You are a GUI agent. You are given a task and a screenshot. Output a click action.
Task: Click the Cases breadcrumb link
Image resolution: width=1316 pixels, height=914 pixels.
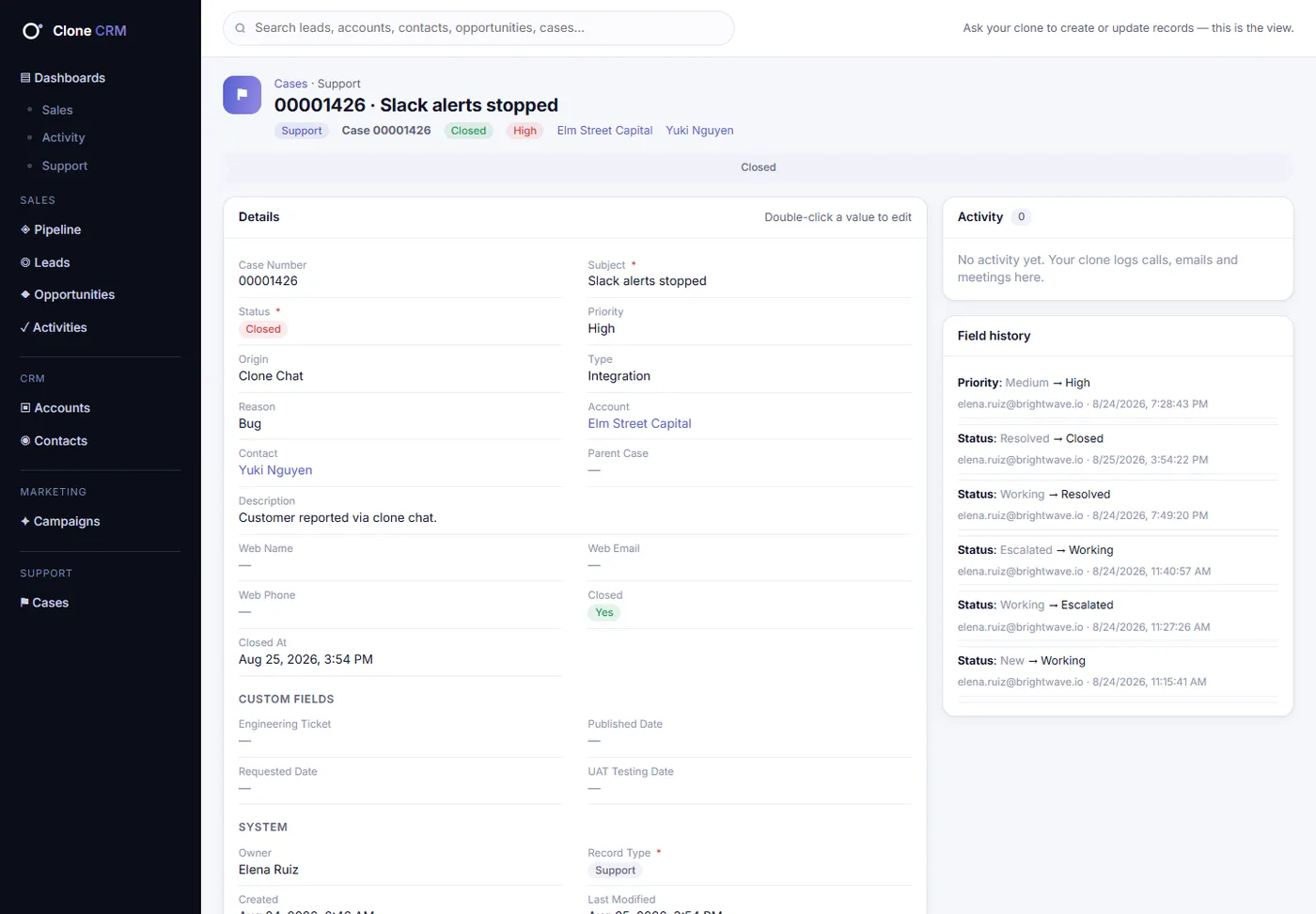point(290,84)
